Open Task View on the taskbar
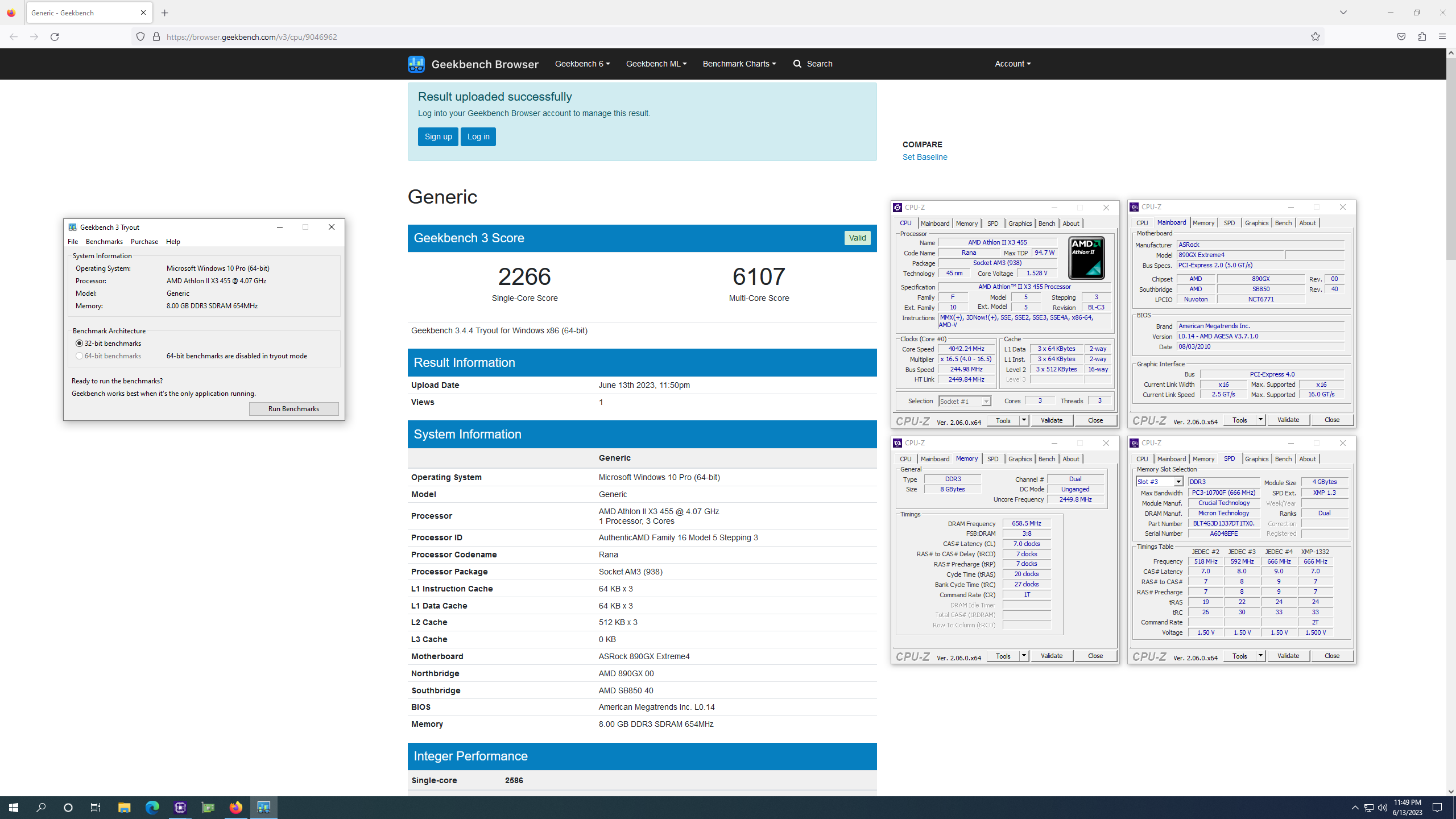 96,808
